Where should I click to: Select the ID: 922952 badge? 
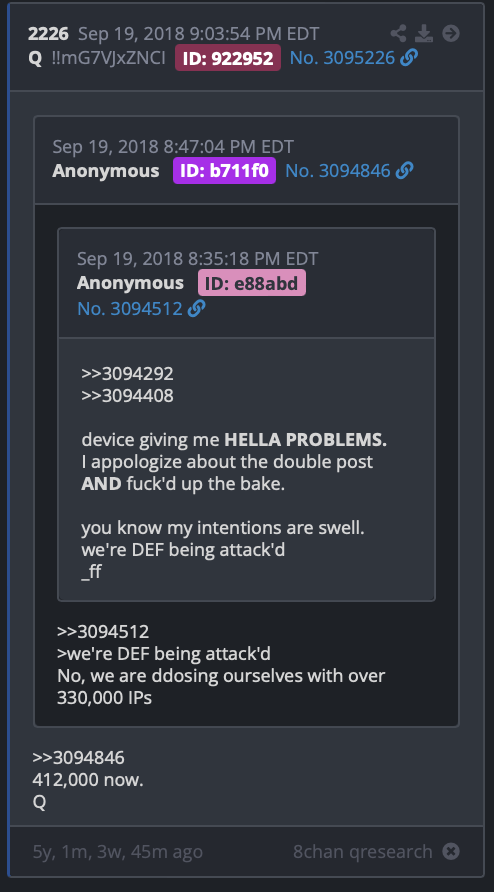point(228,57)
